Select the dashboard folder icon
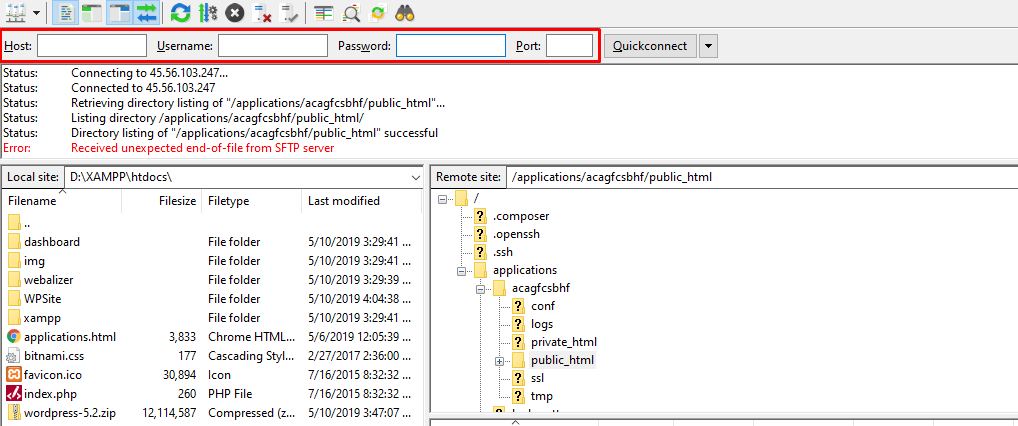Viewport: 1018px width, 426px height. [14, 242]
